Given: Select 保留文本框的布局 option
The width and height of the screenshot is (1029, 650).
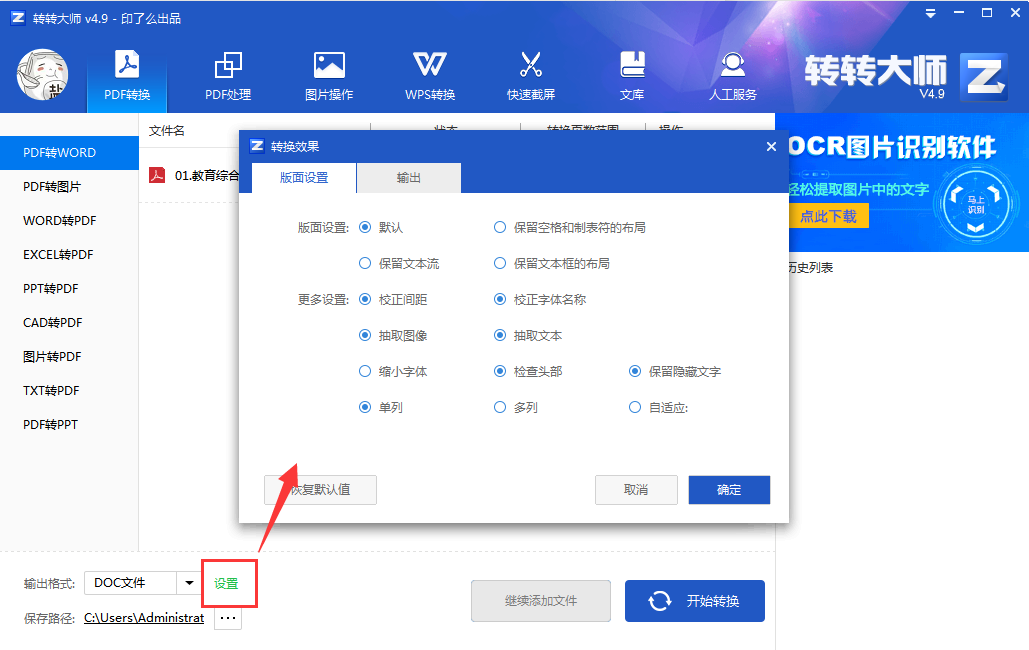Looking at the screenshot, I should tap(500, 263).
